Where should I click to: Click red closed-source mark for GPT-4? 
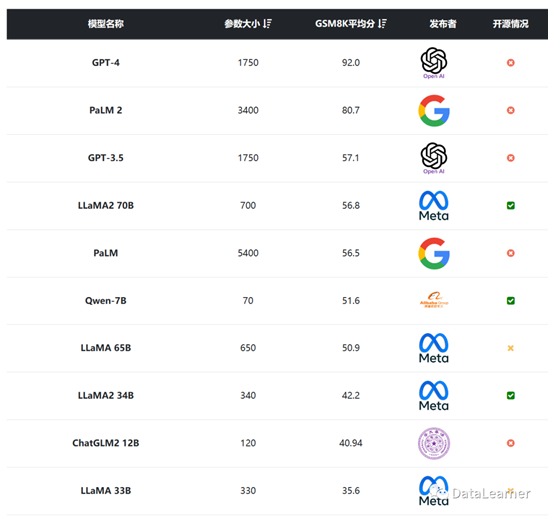pos(511,63)
